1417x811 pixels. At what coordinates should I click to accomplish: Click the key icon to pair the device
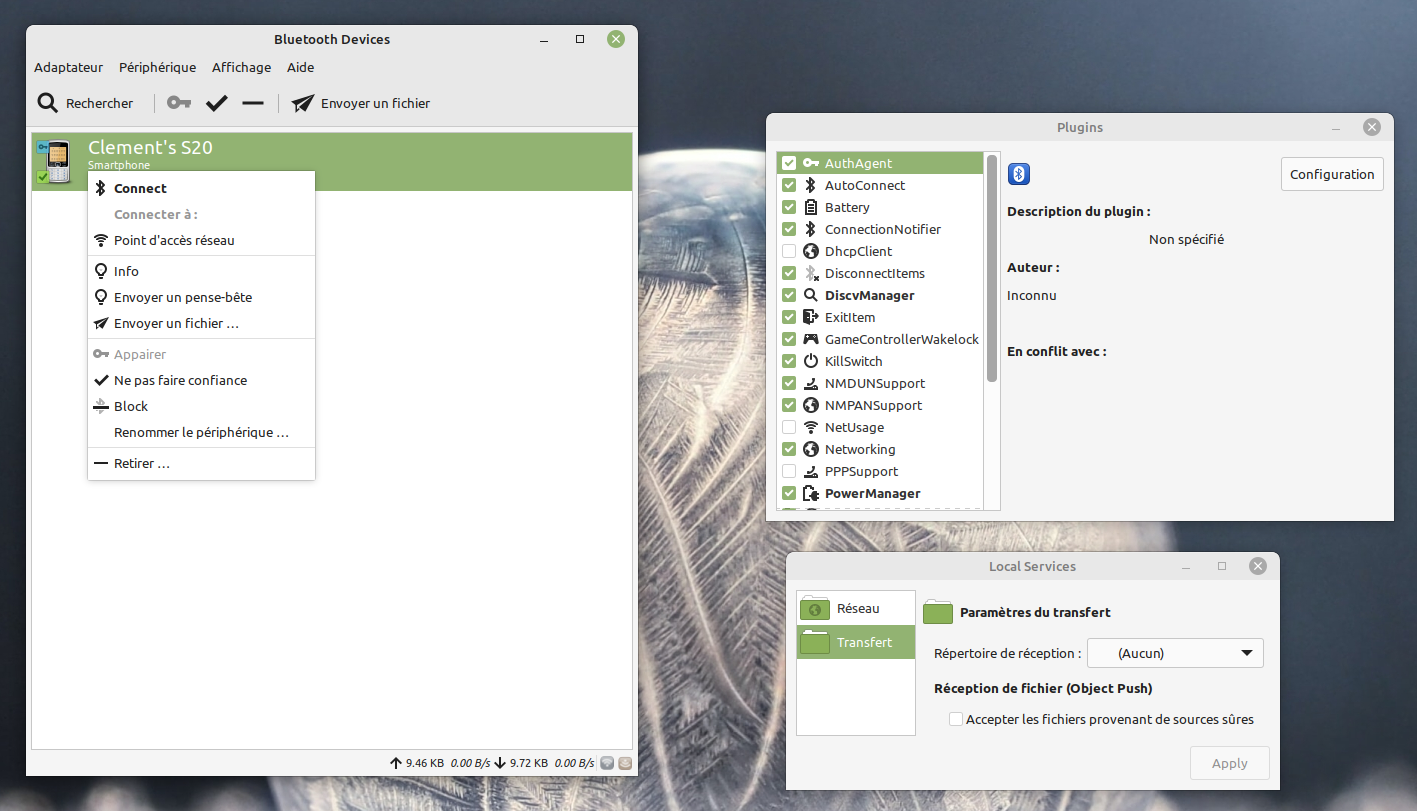pyautogui.click(x=178, y=103)
